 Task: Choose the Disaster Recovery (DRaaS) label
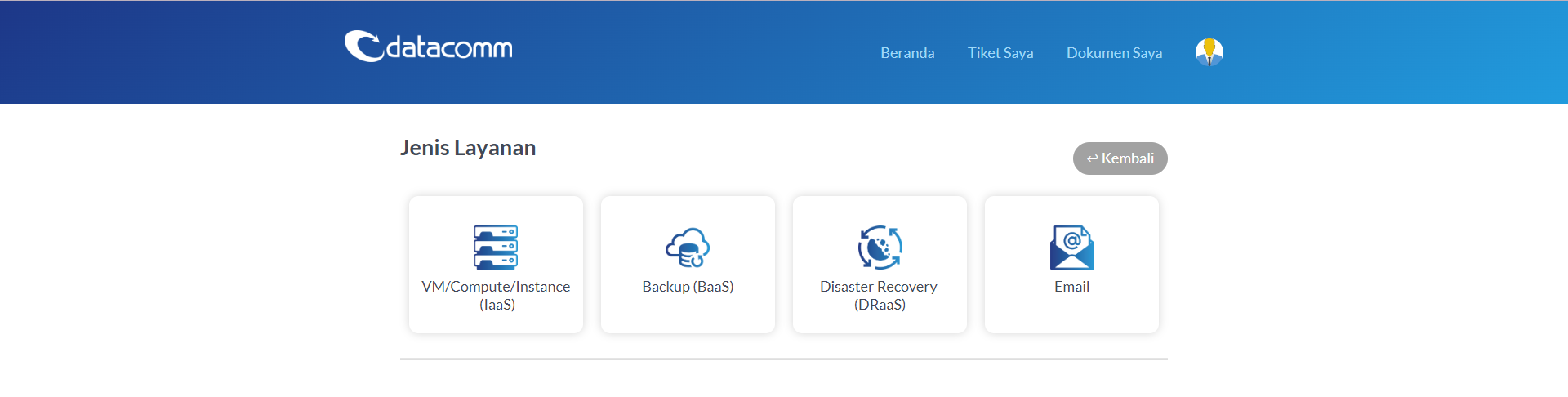pos(879,295)
